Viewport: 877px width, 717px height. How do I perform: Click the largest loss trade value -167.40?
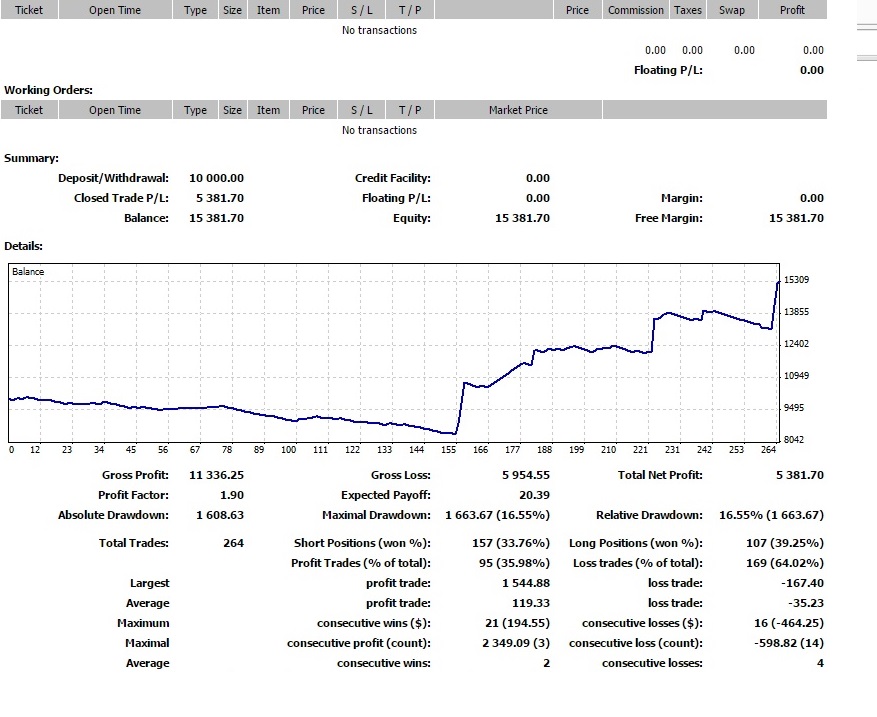tap(806, 583)
